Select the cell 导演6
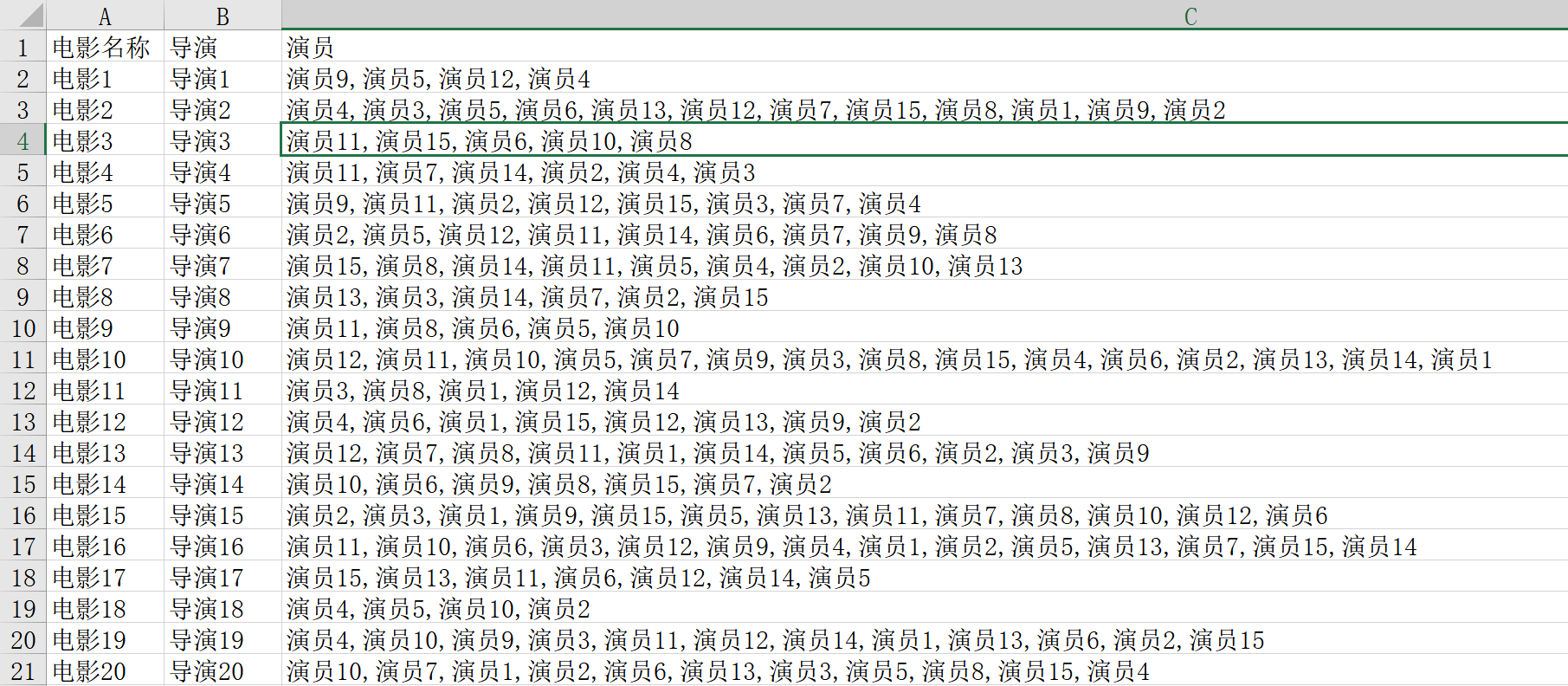 pyautogui.click(x=223, y=234)
